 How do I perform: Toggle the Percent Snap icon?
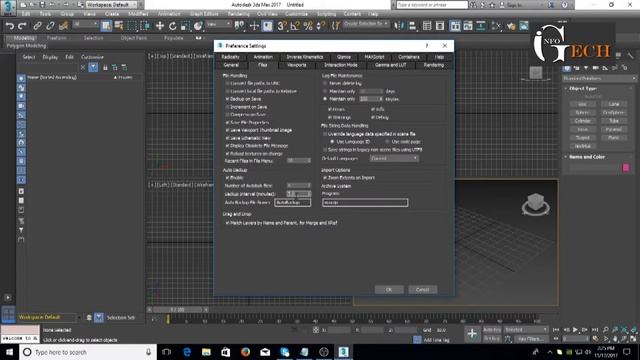pos(308,26)
